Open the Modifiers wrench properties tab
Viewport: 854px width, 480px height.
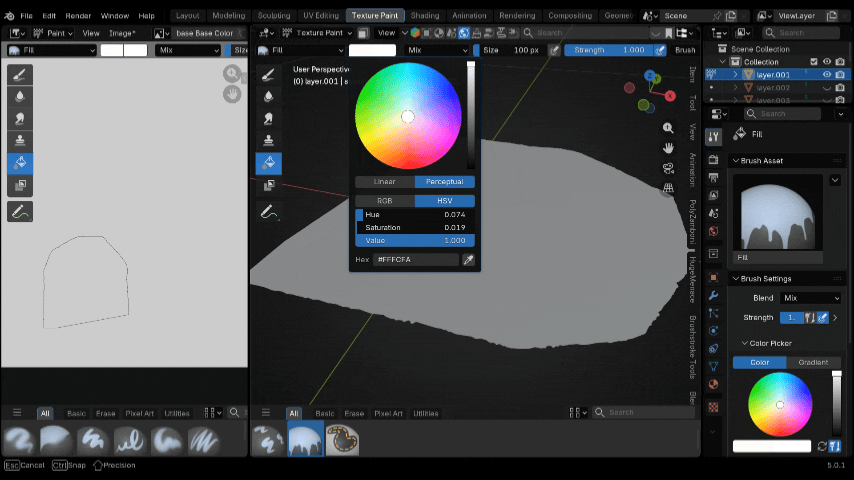click(x=713, y=295)
